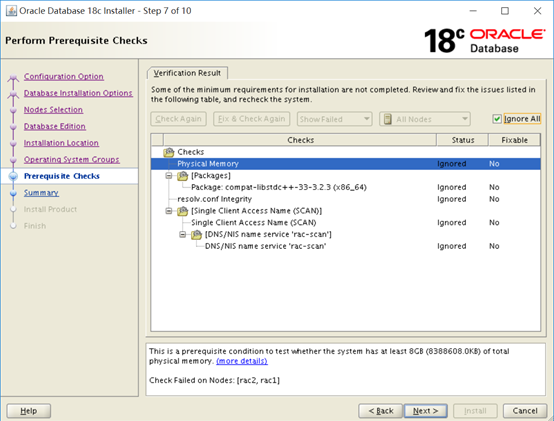Click the [Packages] folder icon
This screenshot has height=421, width=554.
coord(183,176)
